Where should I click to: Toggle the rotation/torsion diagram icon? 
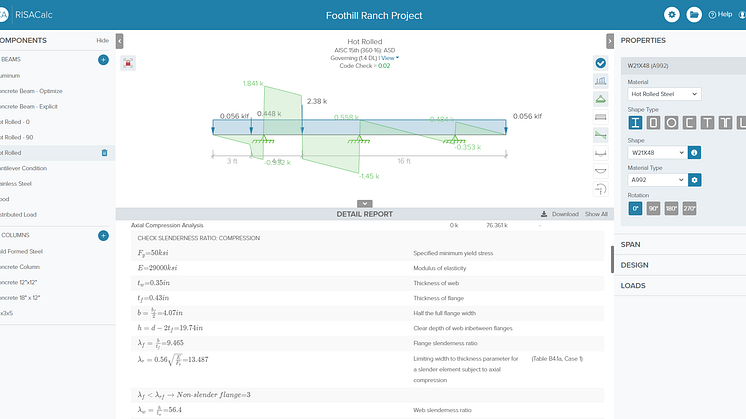click(x=600, y=189)
